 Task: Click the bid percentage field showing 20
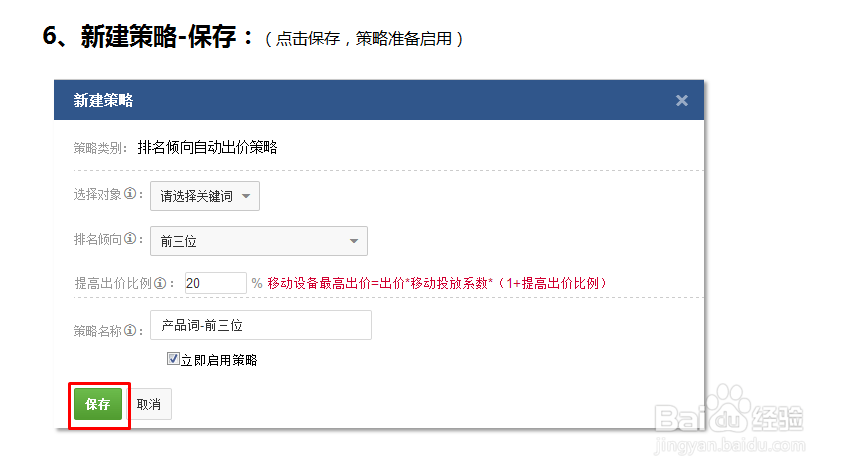(215, 283)
